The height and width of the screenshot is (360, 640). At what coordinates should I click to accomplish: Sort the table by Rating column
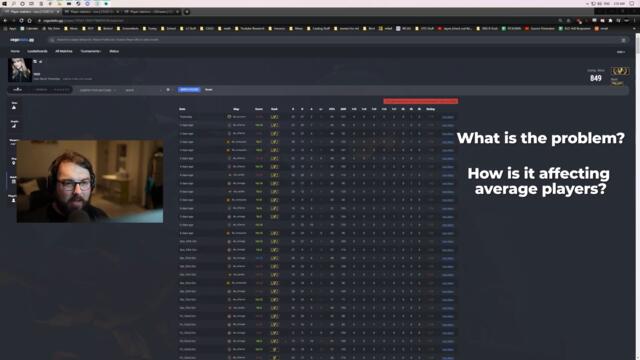[x=430, y=109]
